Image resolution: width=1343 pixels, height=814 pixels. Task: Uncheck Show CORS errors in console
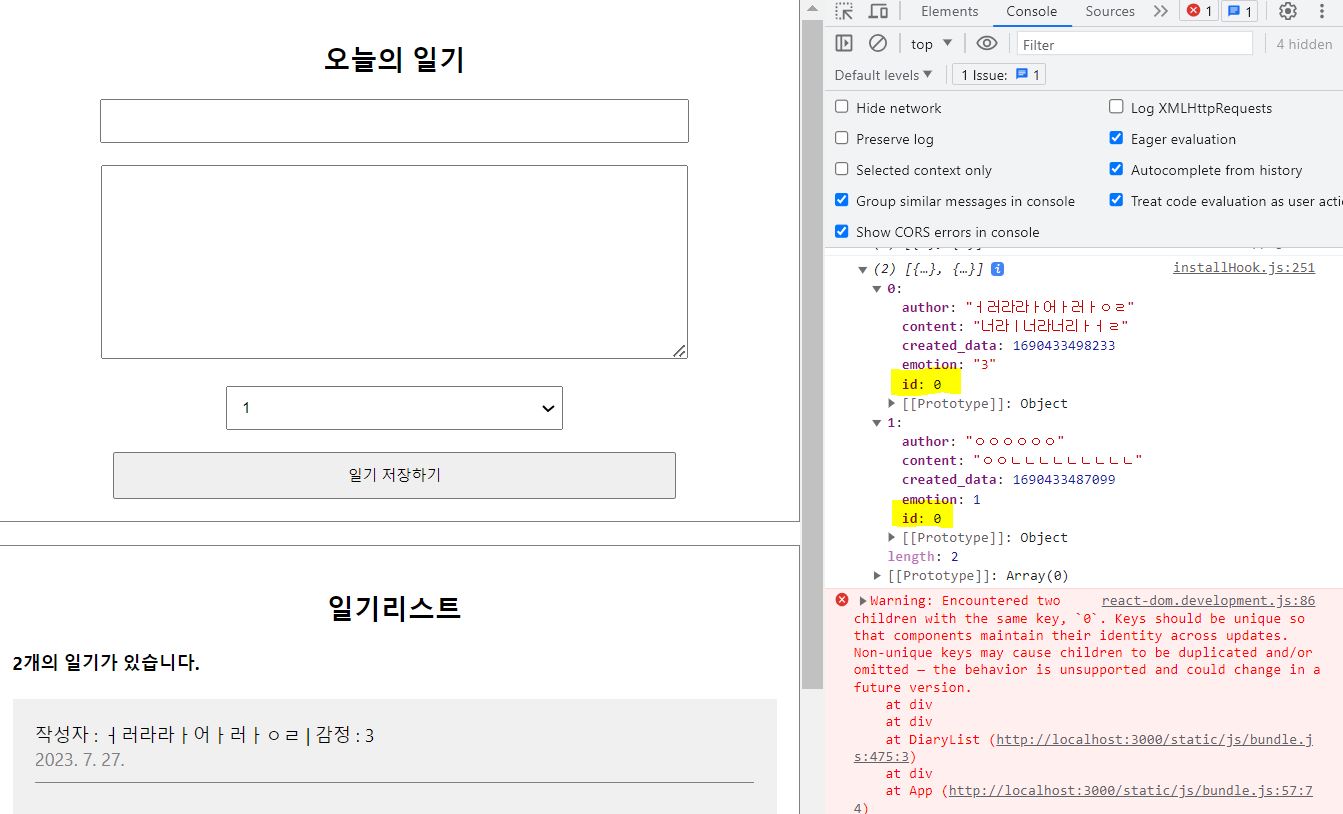(842, 231)
